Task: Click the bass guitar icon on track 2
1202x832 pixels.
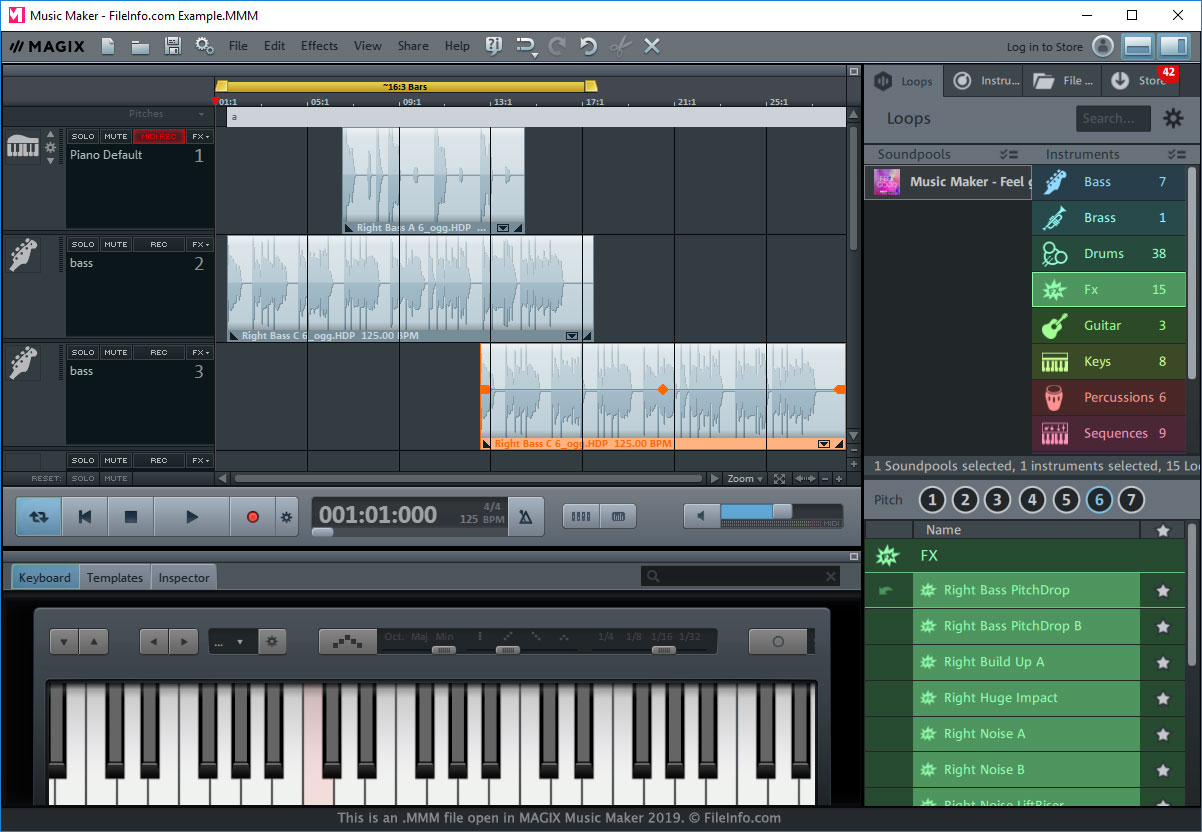Action: click(x=23, y=255)
